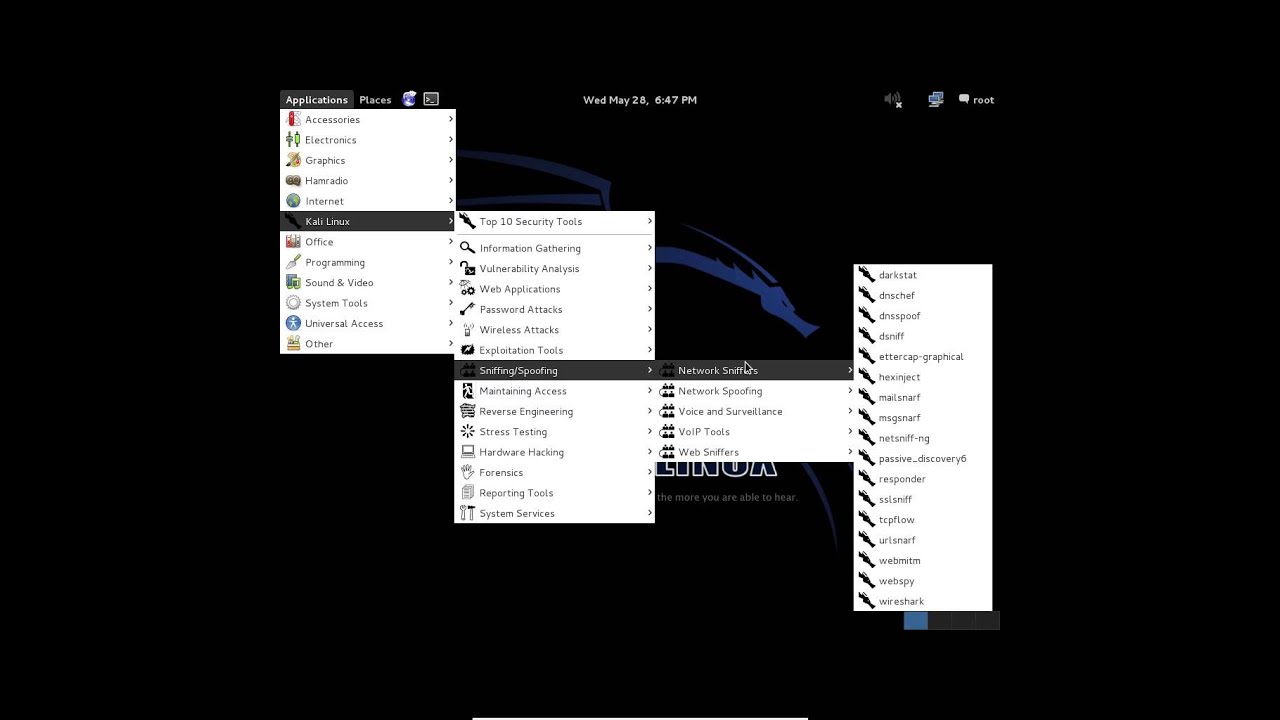Click the Accessories category icon

(x=293, y=119)
